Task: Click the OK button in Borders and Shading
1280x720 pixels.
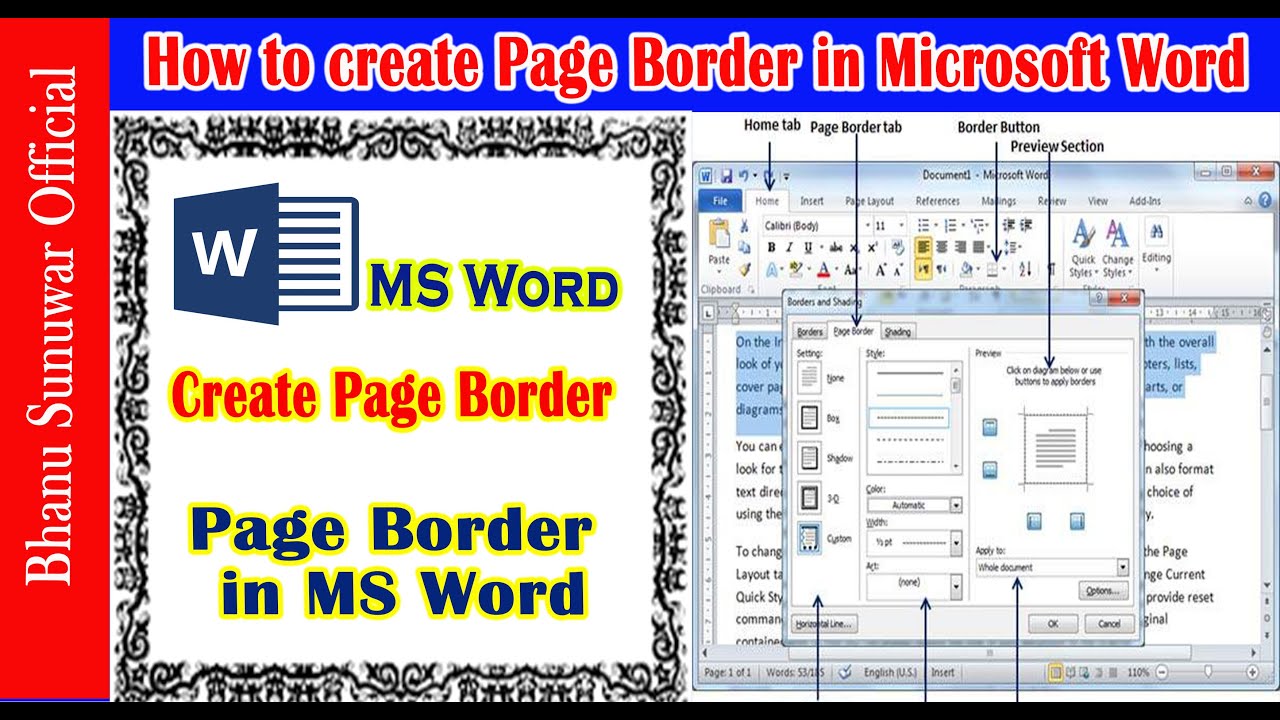Action: 1053,623
